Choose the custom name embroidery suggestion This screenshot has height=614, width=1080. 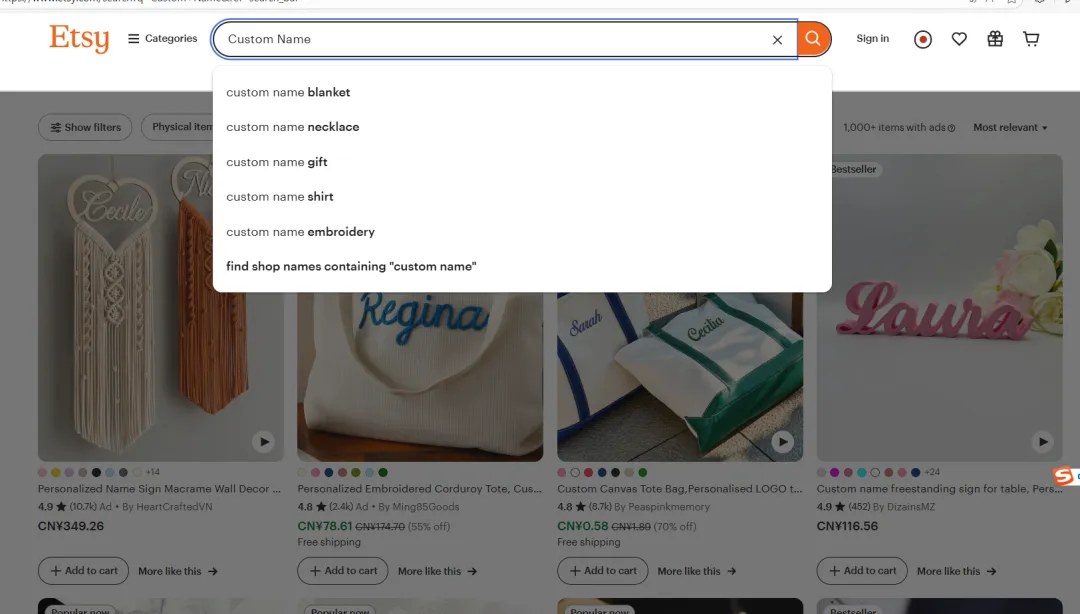pyautogui.click(x=301, y=232)
